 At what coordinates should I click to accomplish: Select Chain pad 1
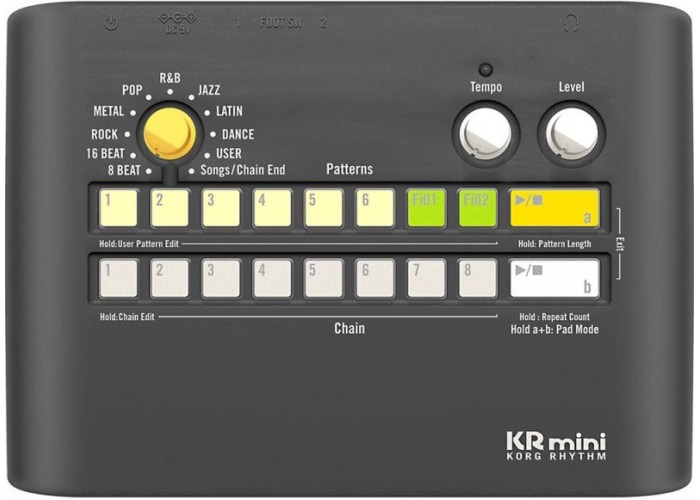(119, 278)
